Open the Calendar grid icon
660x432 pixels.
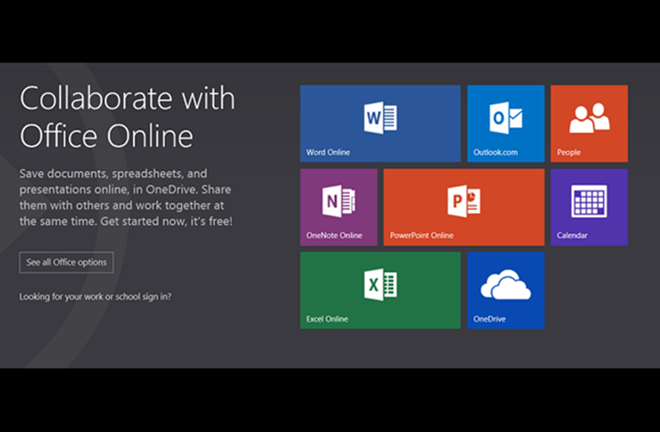point(589,201)
